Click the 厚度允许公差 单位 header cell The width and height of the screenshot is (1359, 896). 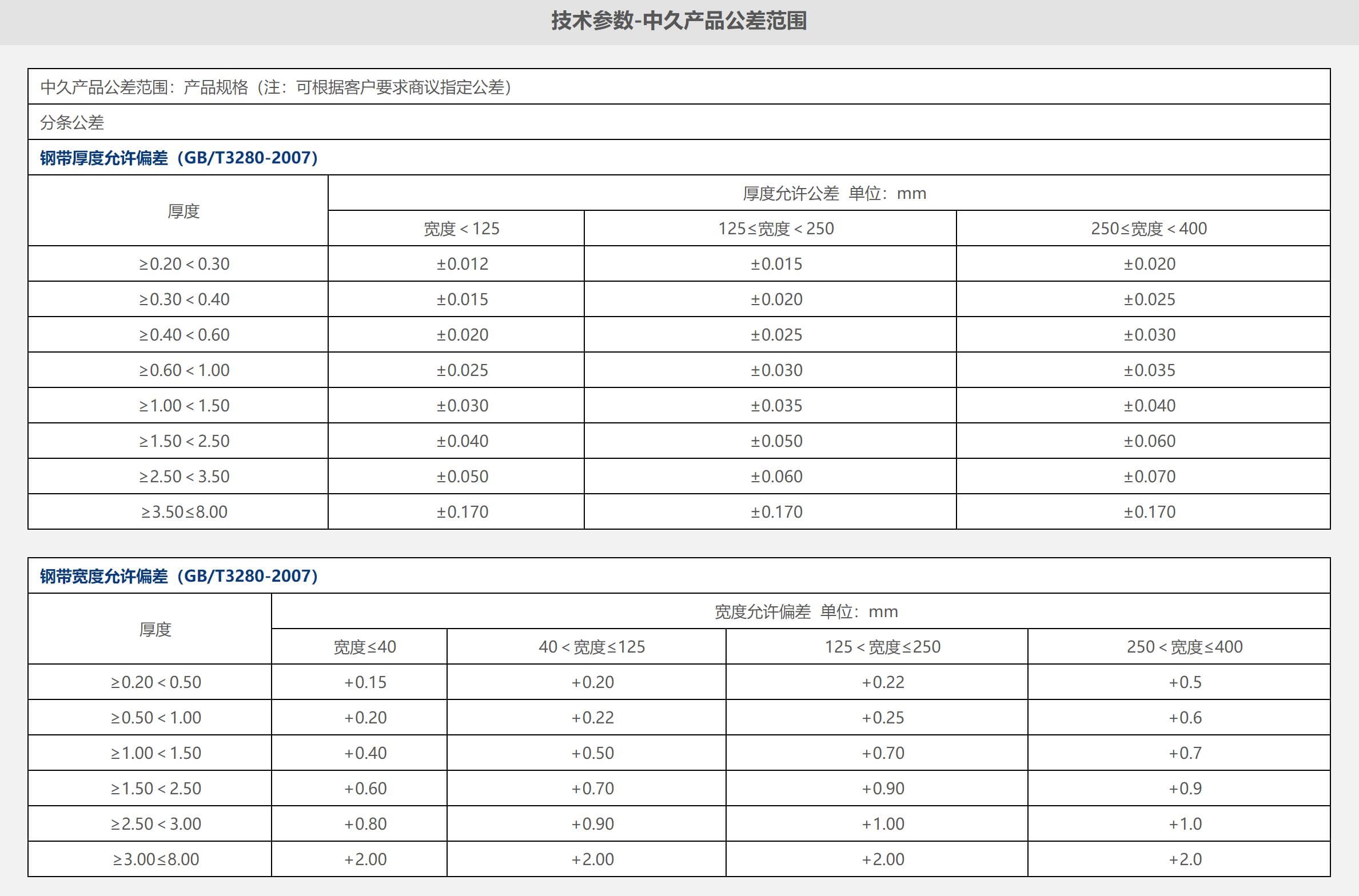click(x=834, y=194)
